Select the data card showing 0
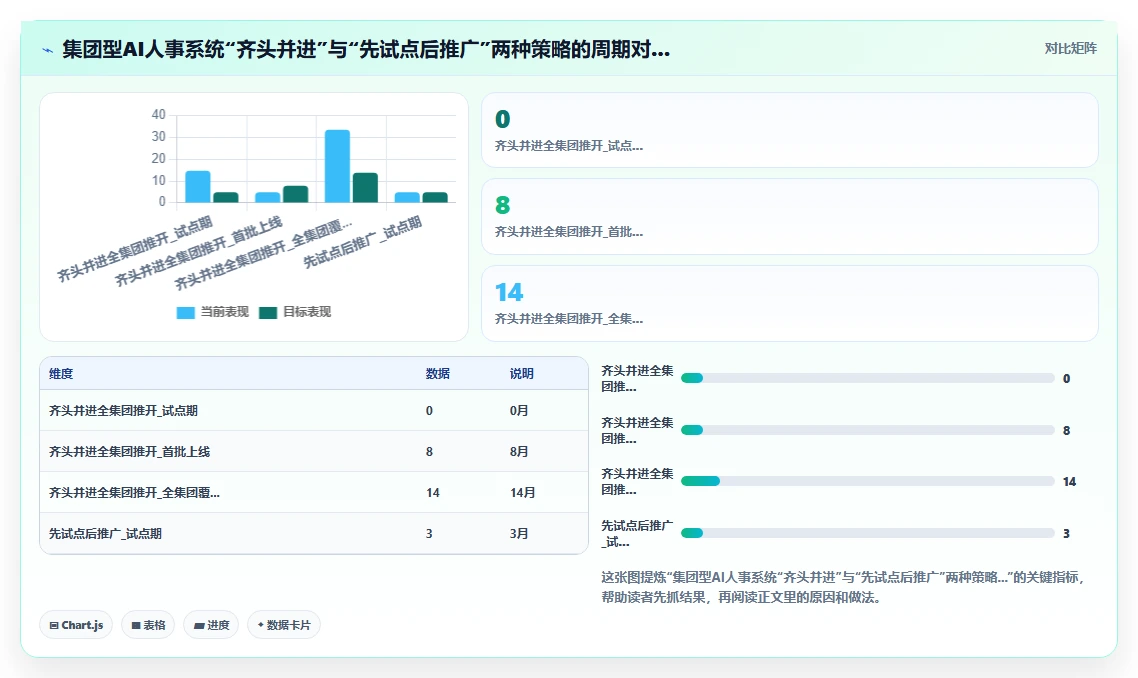Image resolution: width=1138 pixels, height=678 pixels. coord(790,130)
